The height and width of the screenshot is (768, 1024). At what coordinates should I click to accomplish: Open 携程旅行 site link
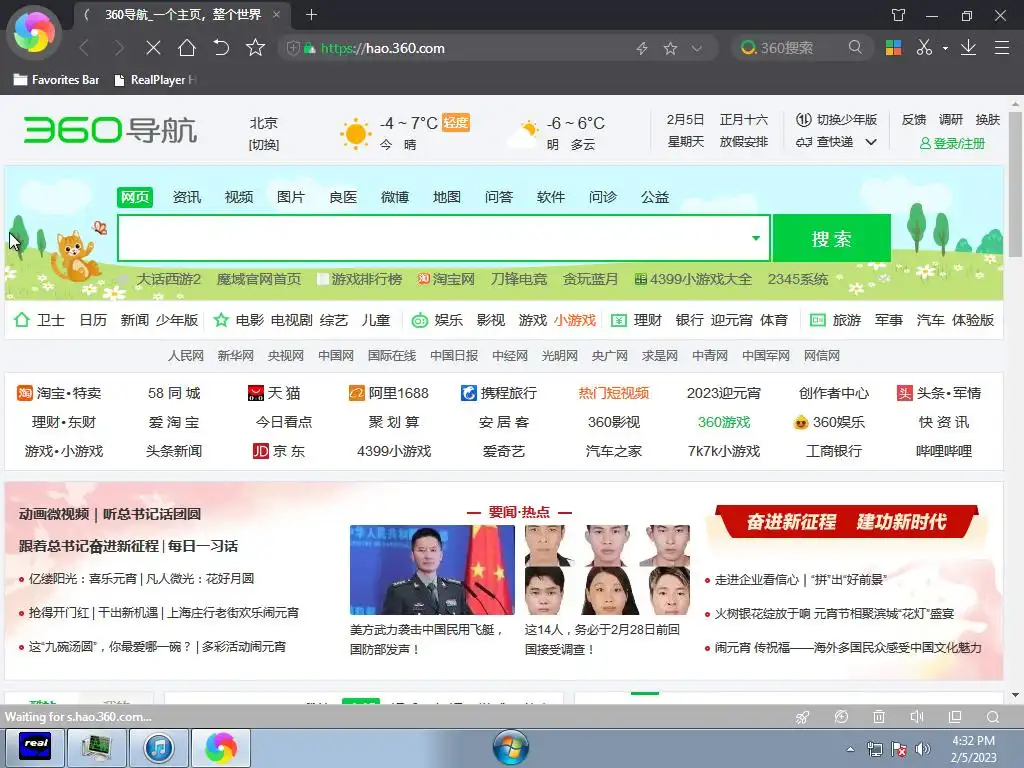point(499,392)
